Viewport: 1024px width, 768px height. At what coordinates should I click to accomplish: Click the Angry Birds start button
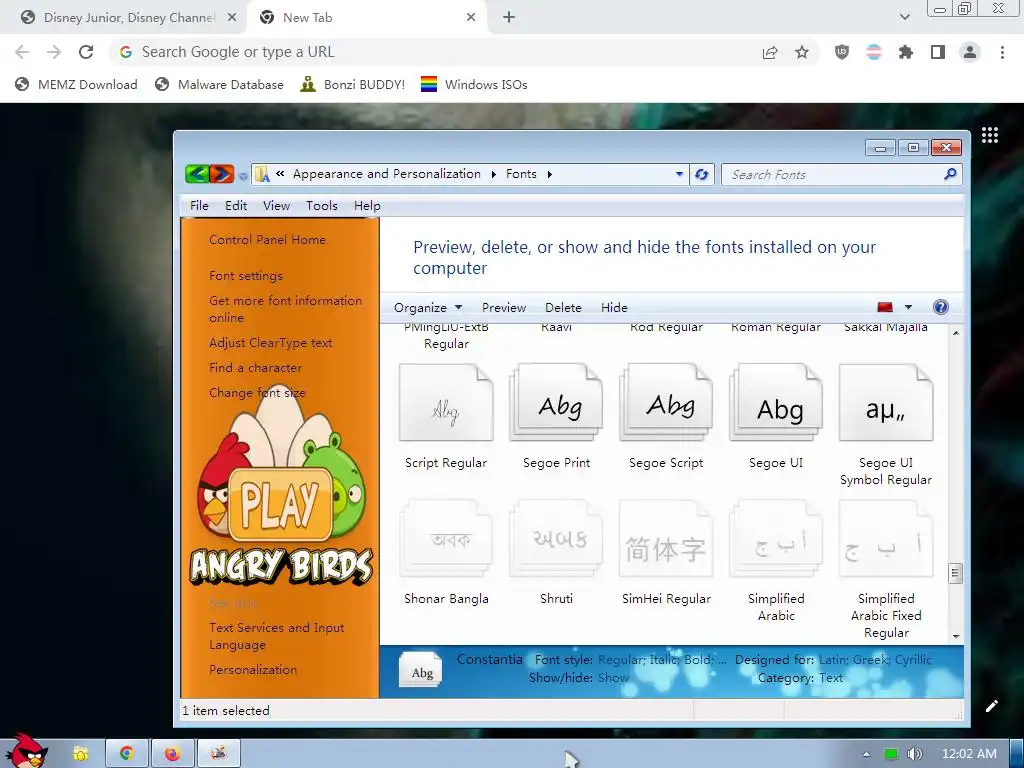tap(26, 751)
